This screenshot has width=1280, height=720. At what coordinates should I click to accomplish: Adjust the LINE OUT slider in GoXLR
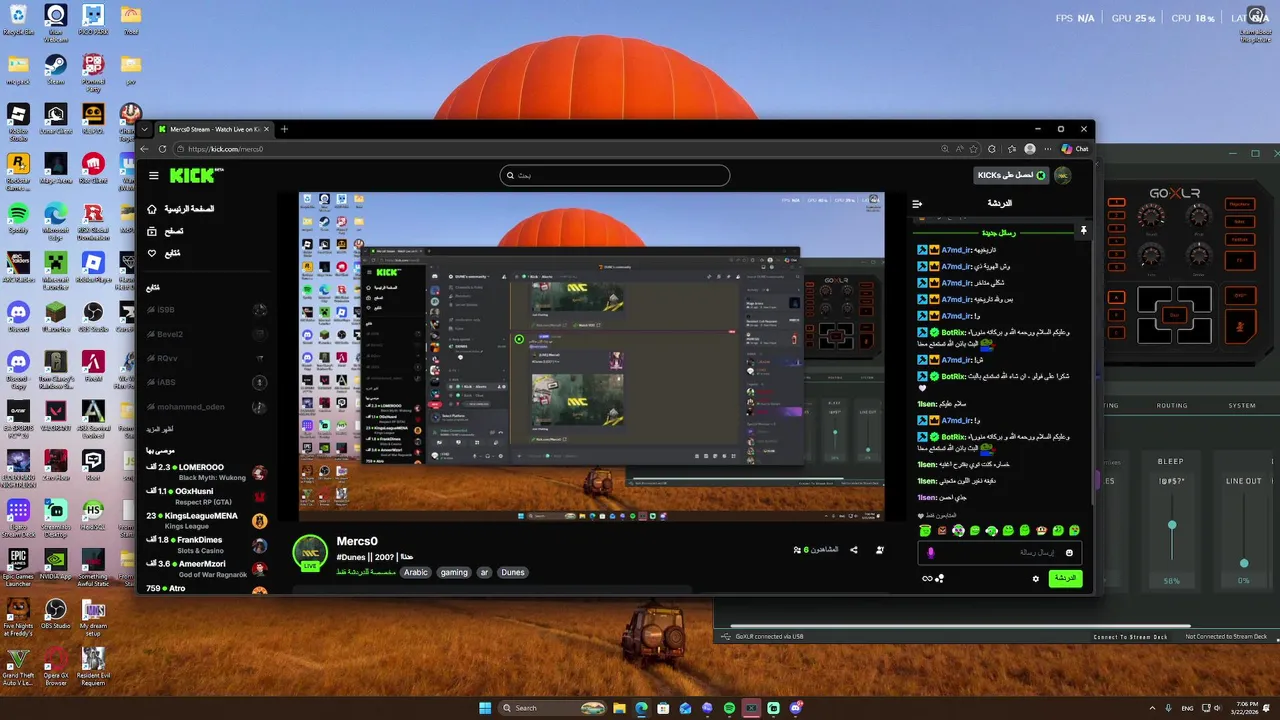pos(1244,563)
